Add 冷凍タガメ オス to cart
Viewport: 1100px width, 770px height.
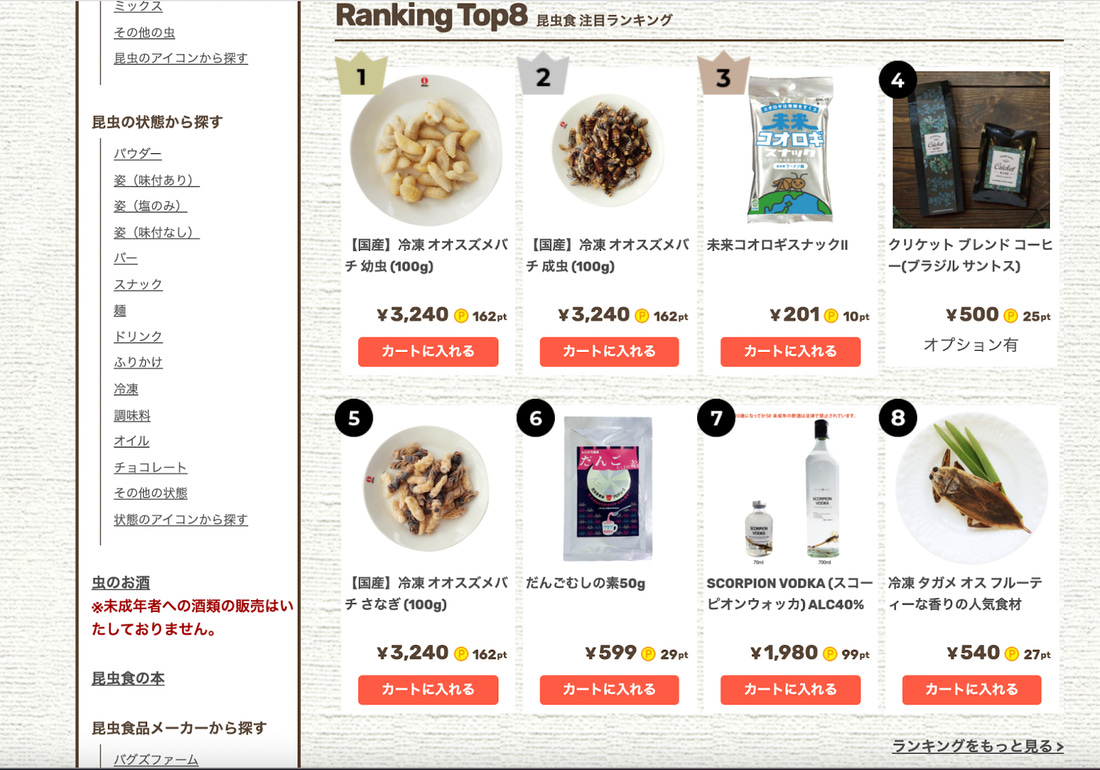pos(972,689)
